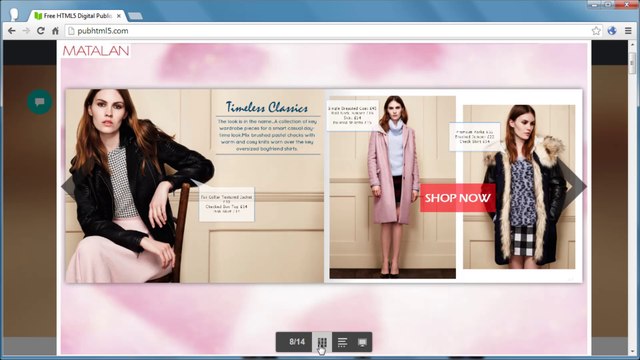Click the Single Breasted Coat price label
640x360 pixels.
pyautogui.click(x=352, y=115)
